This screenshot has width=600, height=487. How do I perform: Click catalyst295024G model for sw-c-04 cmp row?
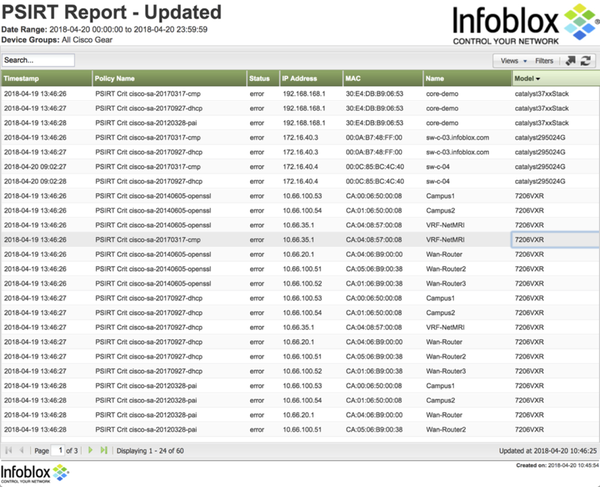pos(540,167)
